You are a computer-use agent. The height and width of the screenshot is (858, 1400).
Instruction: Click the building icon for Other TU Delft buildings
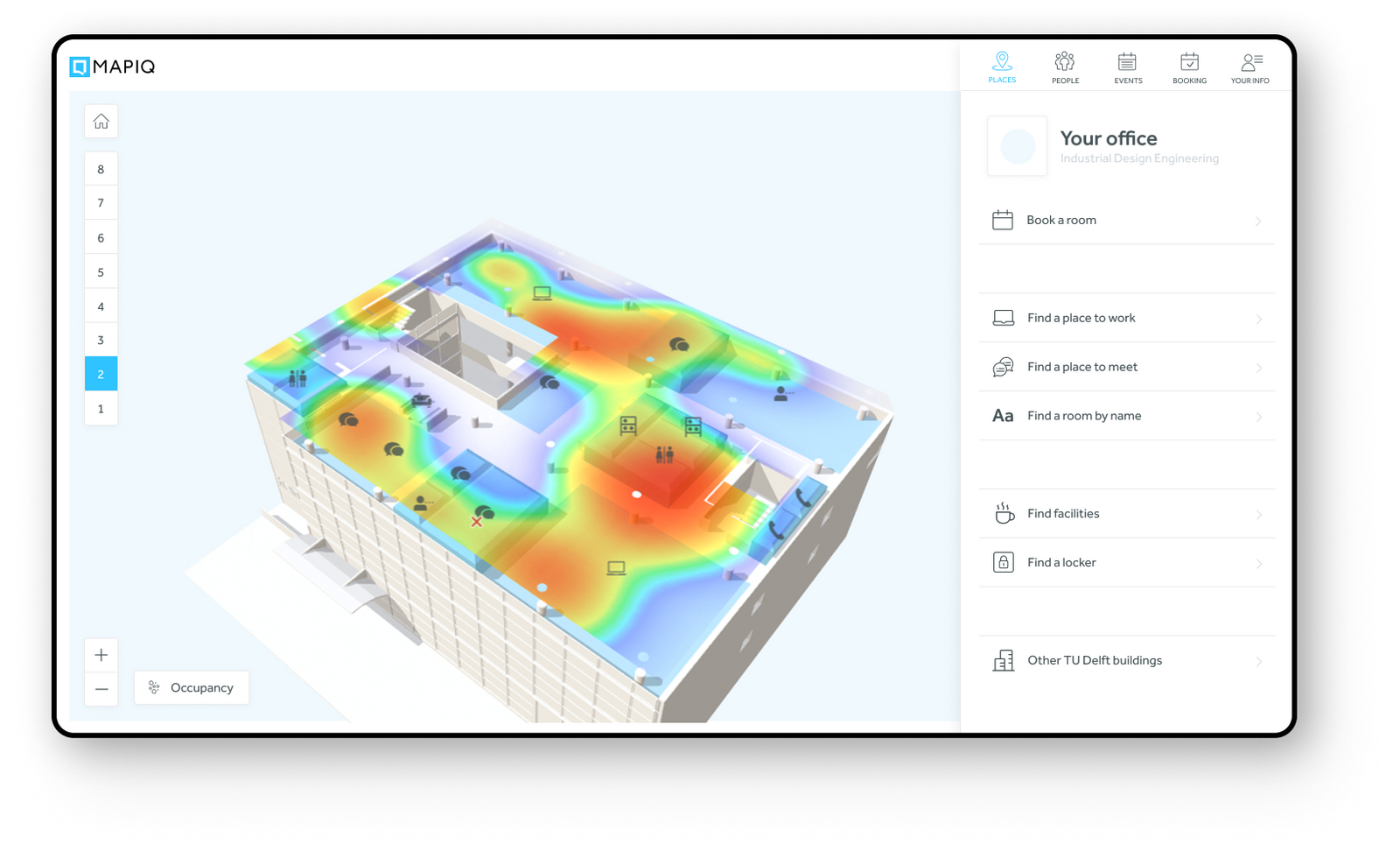tap(1003, 660)
